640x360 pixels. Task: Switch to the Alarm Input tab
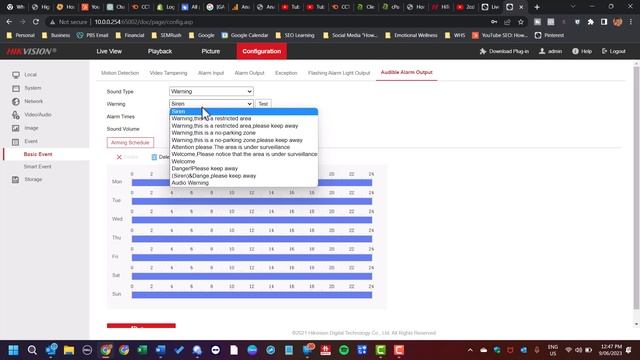pos(211,73)
